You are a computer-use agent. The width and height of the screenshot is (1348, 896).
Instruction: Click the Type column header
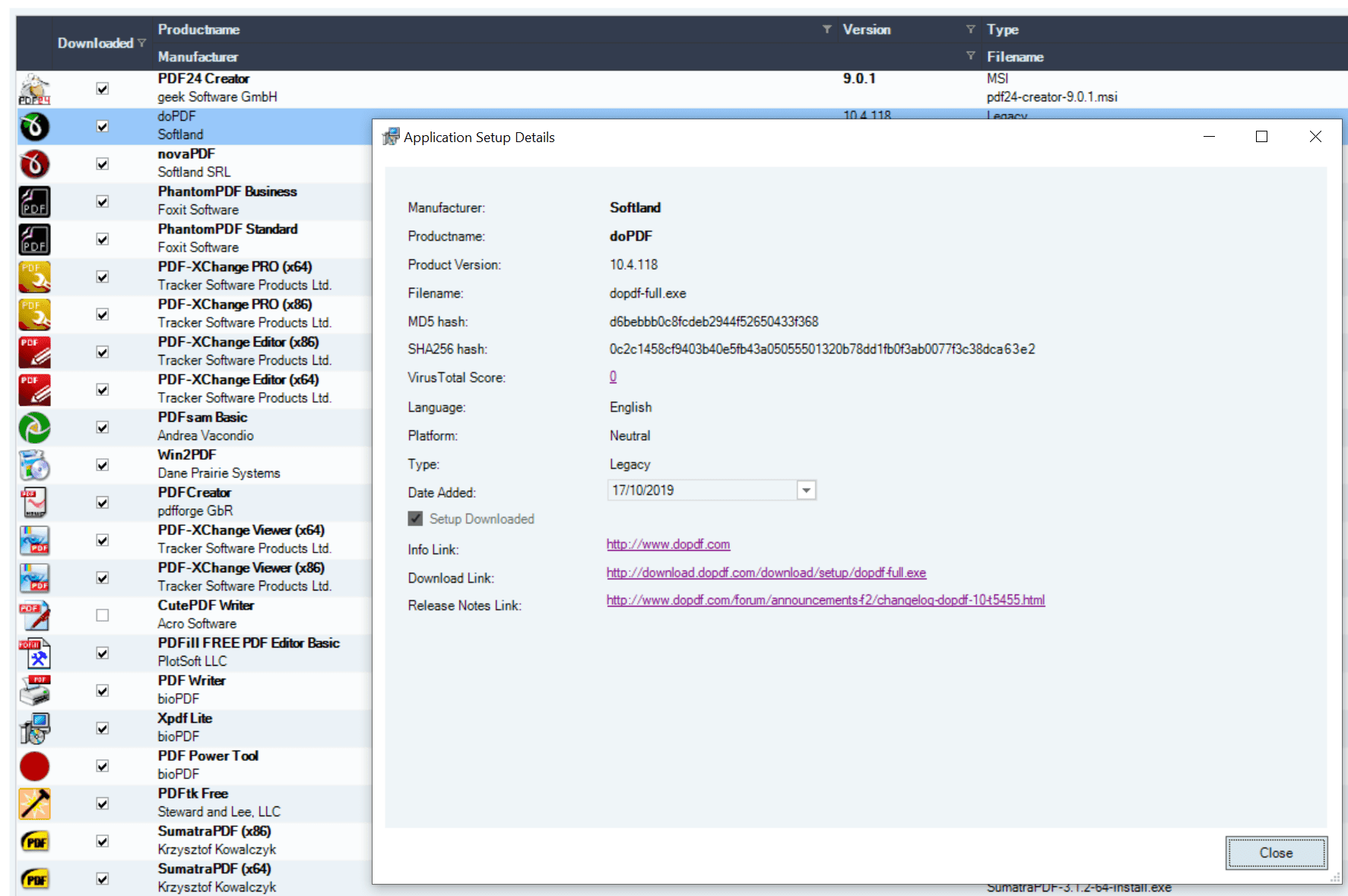(1003, 29)
